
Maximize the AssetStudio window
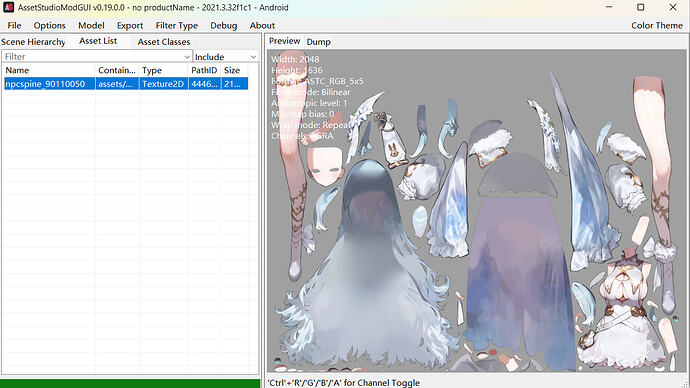coord(641,7)
